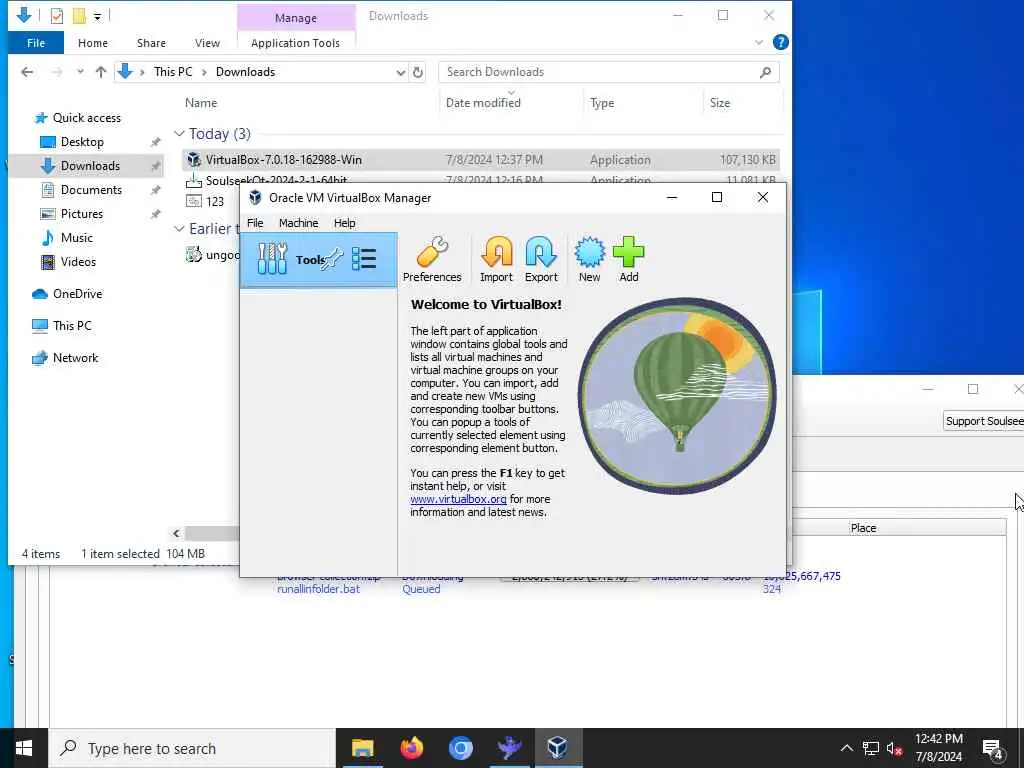This screenshot has height=768, width=1024.
Task: Click the Properties quick access icon
Action: [57, 16]
